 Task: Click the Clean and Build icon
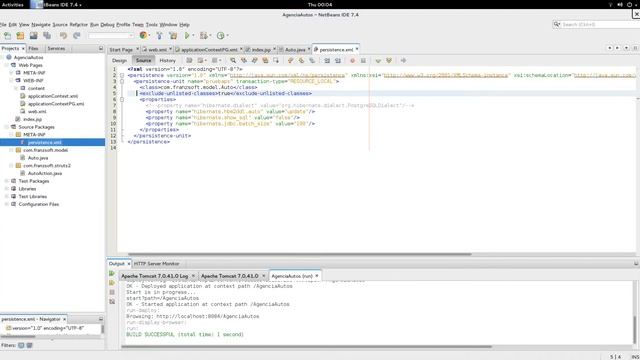tap(173, 36)
